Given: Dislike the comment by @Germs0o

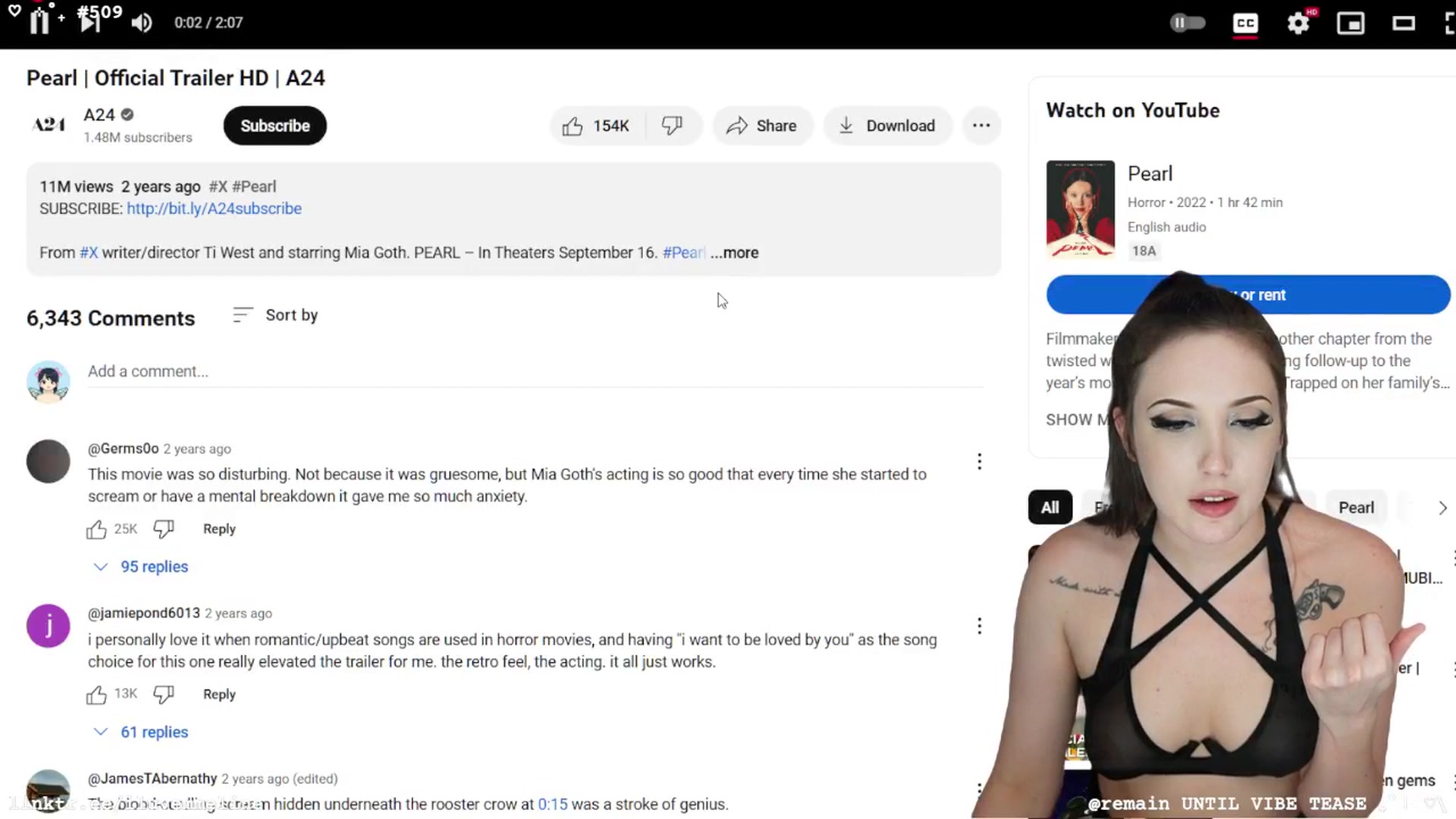Looking at the screenshot, I should pos(164,529).
